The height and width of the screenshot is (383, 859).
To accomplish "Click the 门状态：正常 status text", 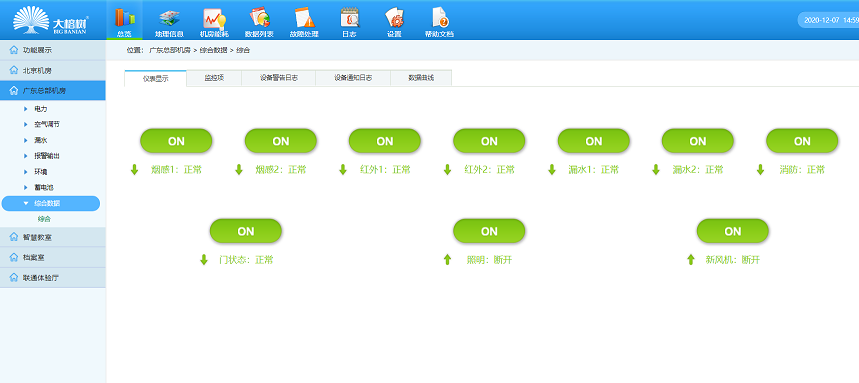I will (246, 260).
